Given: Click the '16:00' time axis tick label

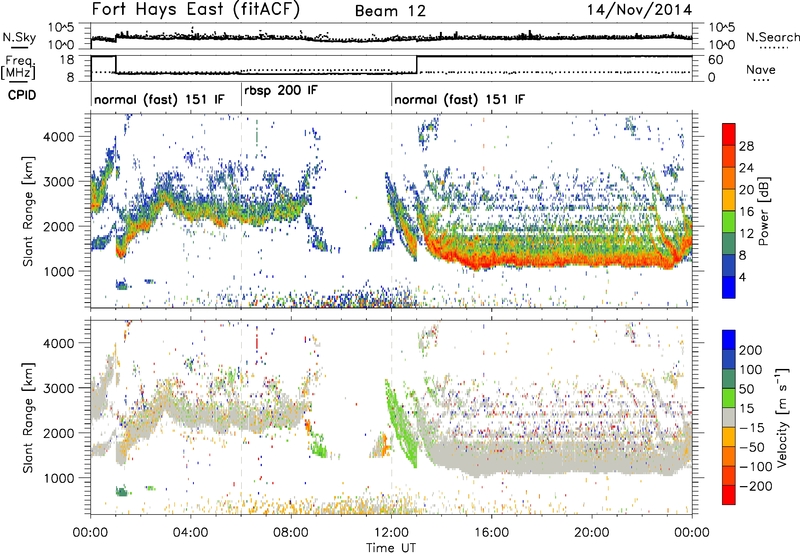Looking at the screenshot, I should (x=491, y=533).
